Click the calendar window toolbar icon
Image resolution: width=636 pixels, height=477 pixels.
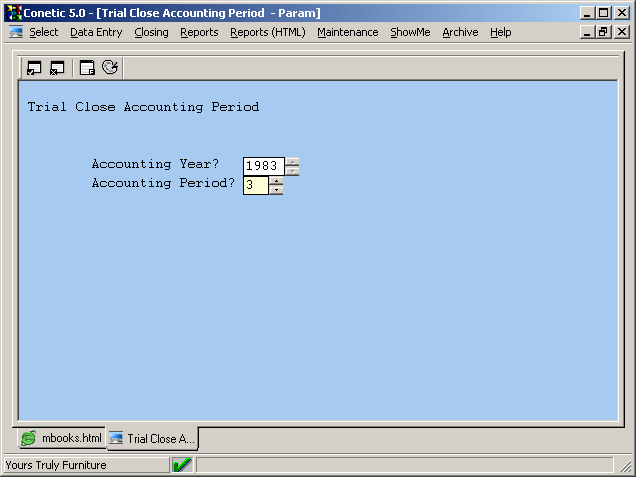[x=88, y=68]
